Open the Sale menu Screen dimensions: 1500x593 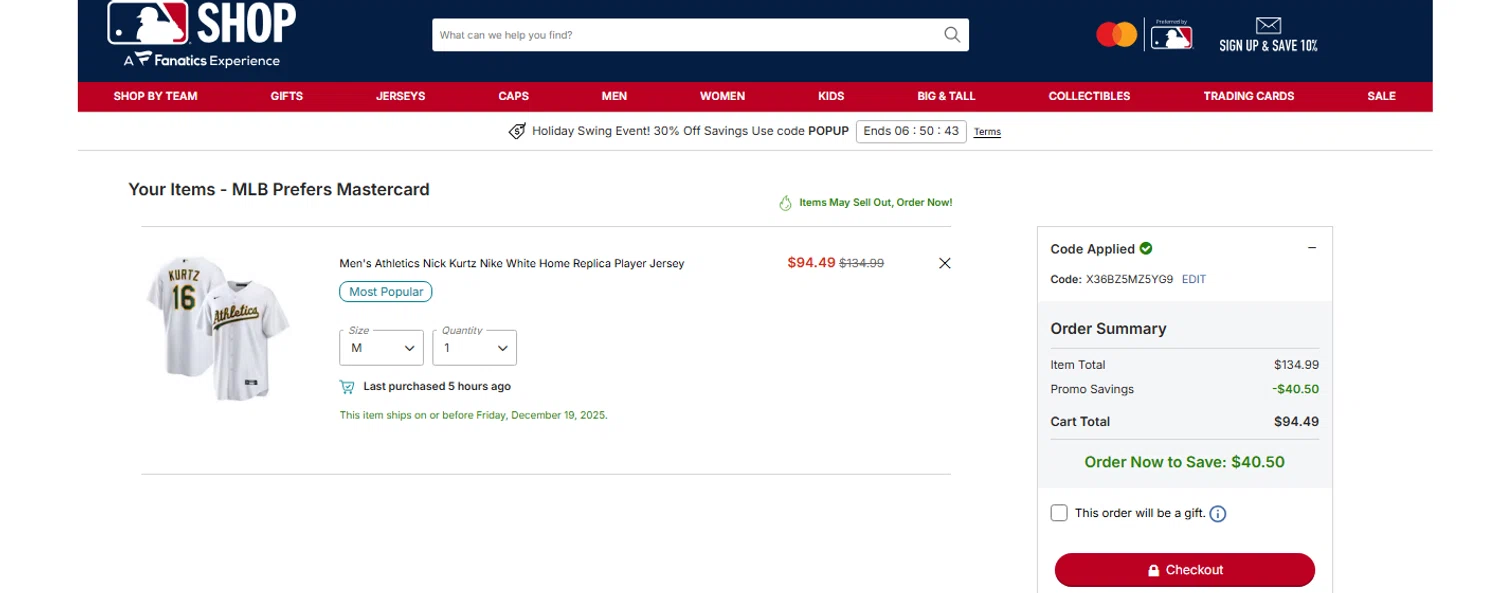(x=1381, y=96)
